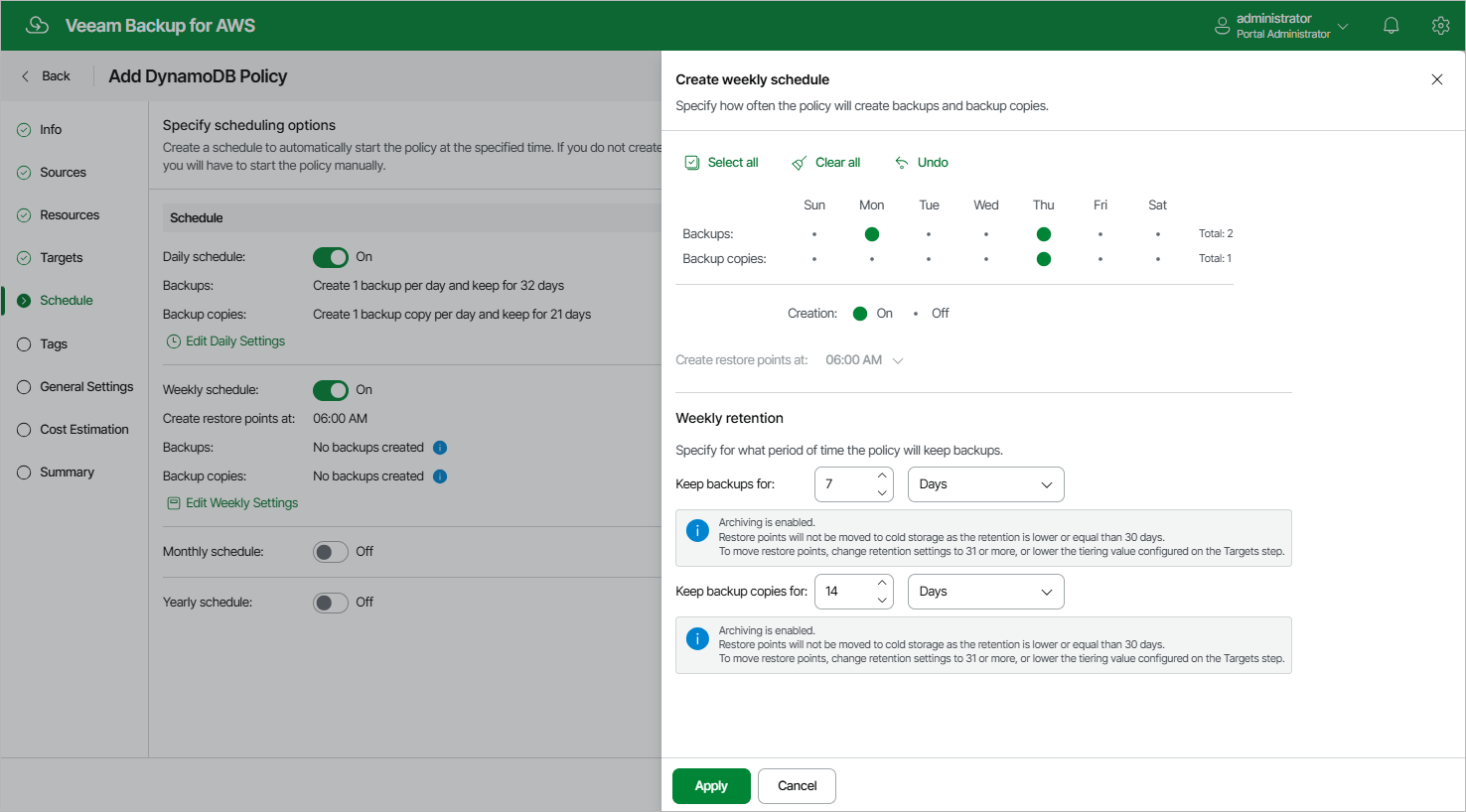The image size is (1466, 812).
Task: Increase the Keep backups for value
Action: pos(882,475)
